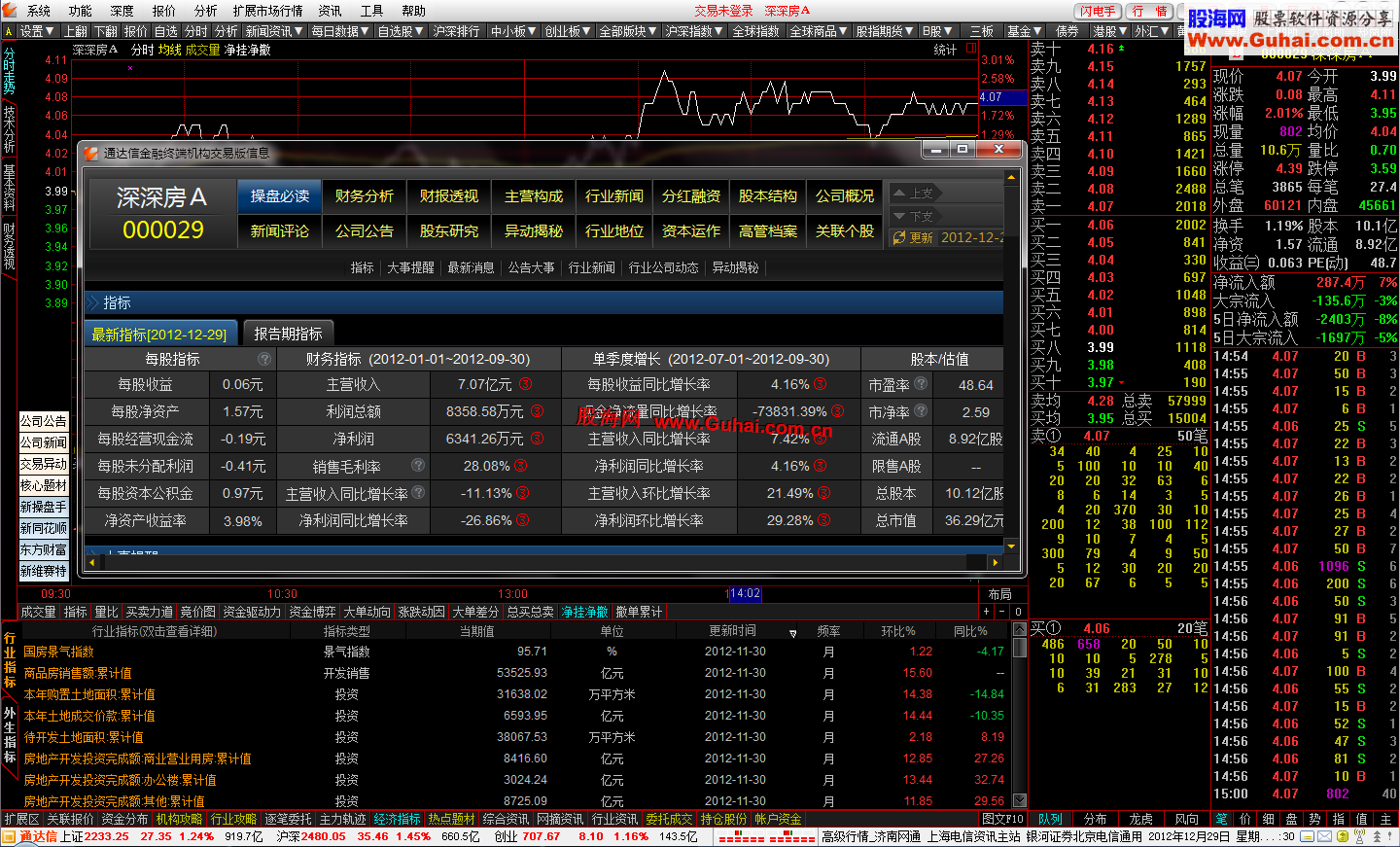Click the red info icon beside 21.49%
The height and width of the screenshot is (847, 1400).
(x=824, y=493)
